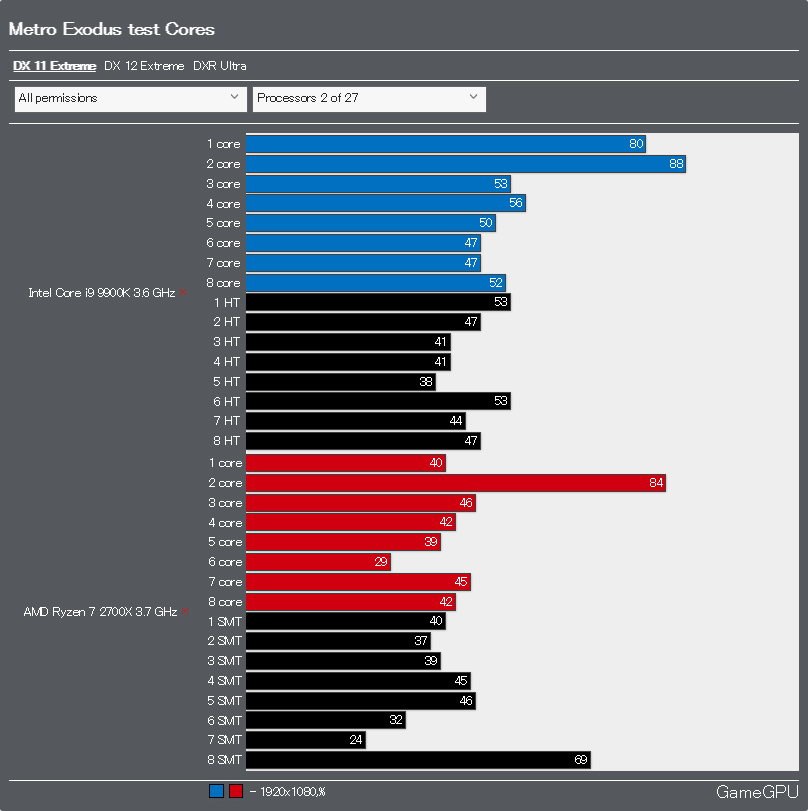The image size is (808, 811).
Task: Remove Intel Core i9 9900K via red X
Action: (x=183, y=293)
